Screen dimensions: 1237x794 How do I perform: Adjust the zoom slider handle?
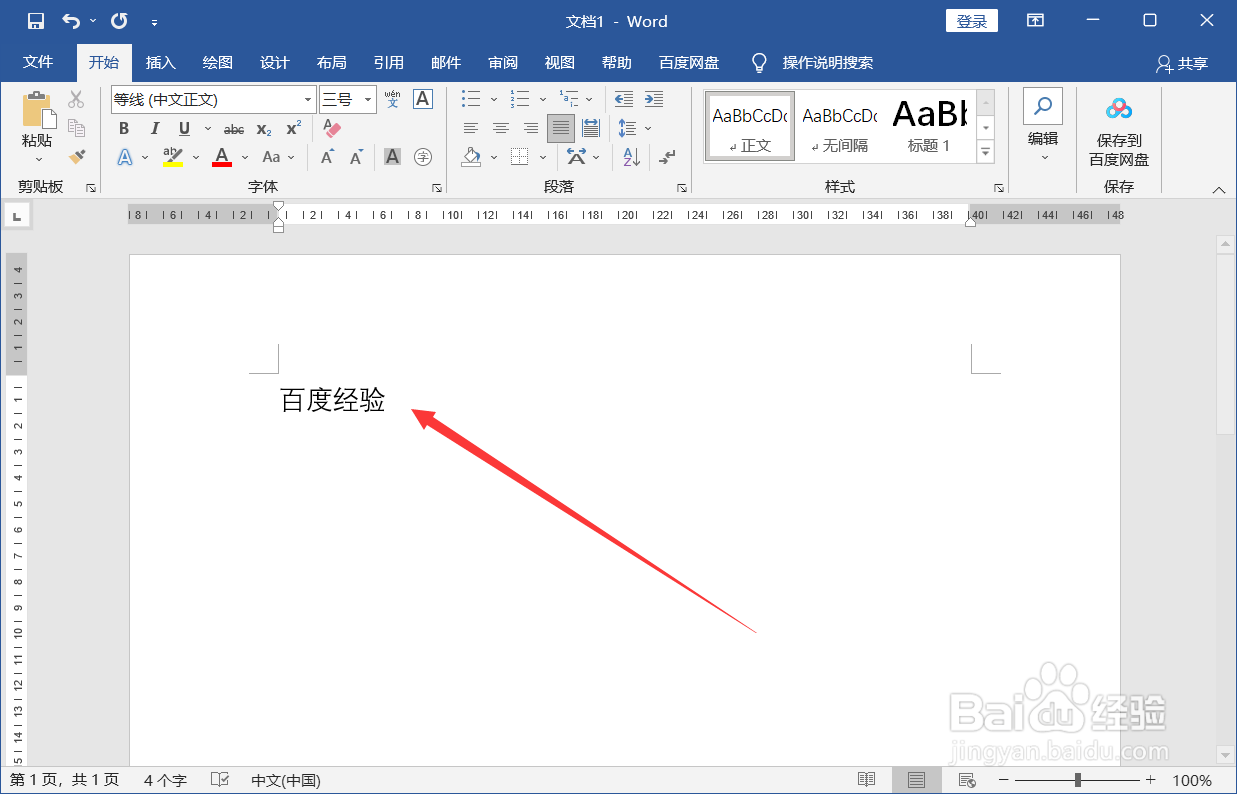pos(1078,780)
